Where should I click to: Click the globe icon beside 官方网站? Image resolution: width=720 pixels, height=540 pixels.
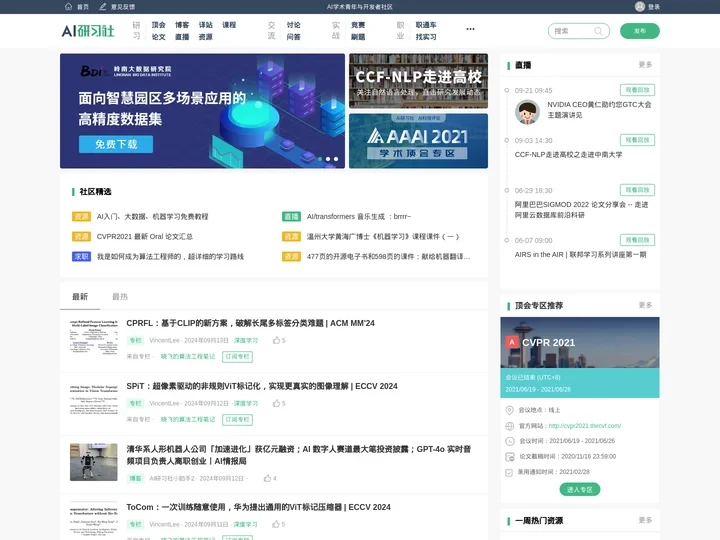pos(509,426)
